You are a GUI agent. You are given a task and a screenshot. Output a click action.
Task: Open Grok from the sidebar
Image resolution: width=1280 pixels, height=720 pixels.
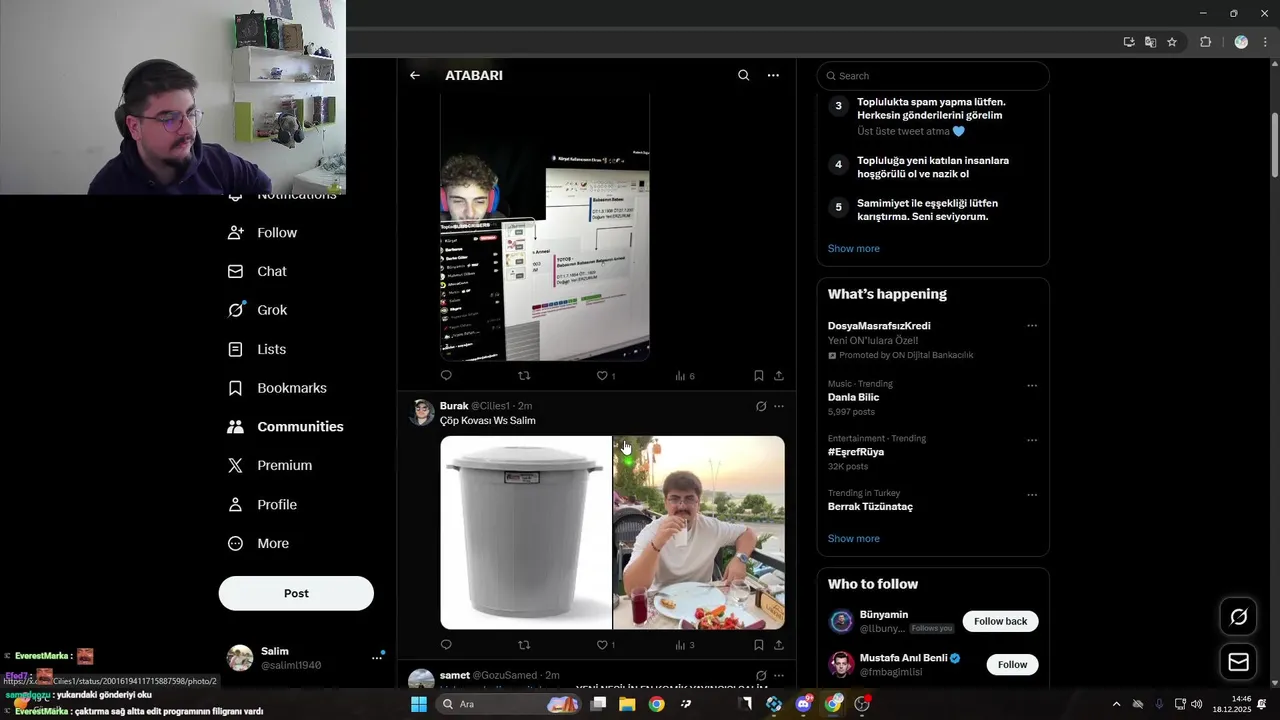coord(258,310)
